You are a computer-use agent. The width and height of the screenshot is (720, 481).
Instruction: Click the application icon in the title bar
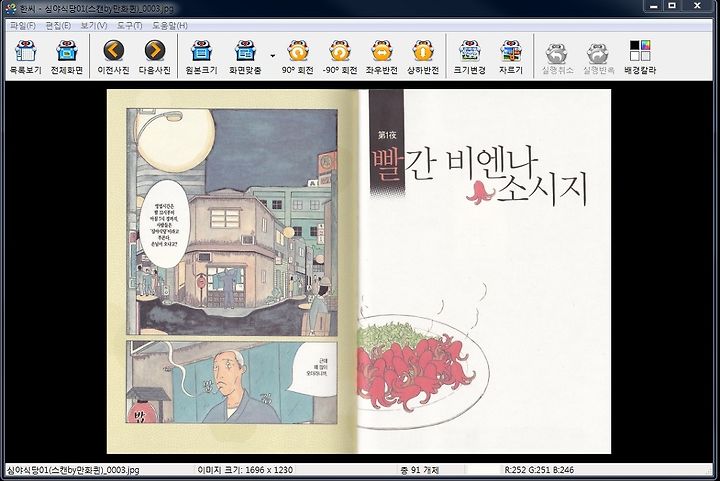click(10, 9)
